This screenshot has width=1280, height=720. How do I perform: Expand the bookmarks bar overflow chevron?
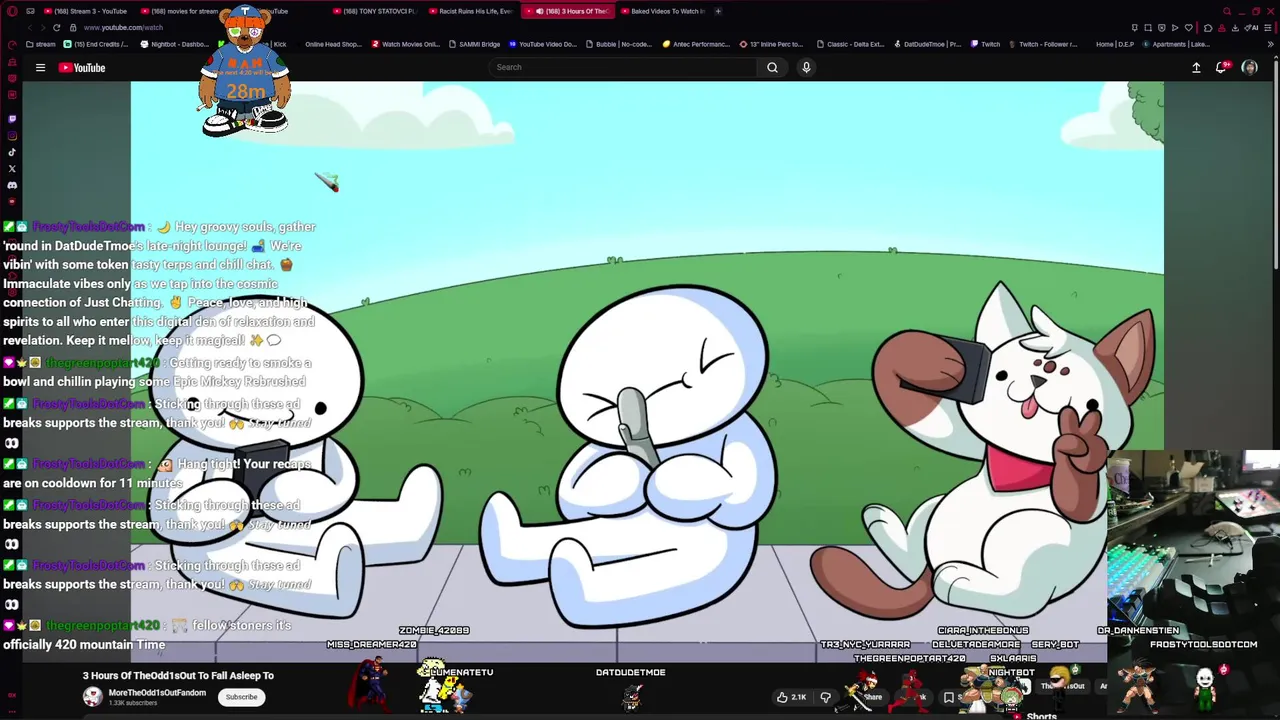[1271, 44]
